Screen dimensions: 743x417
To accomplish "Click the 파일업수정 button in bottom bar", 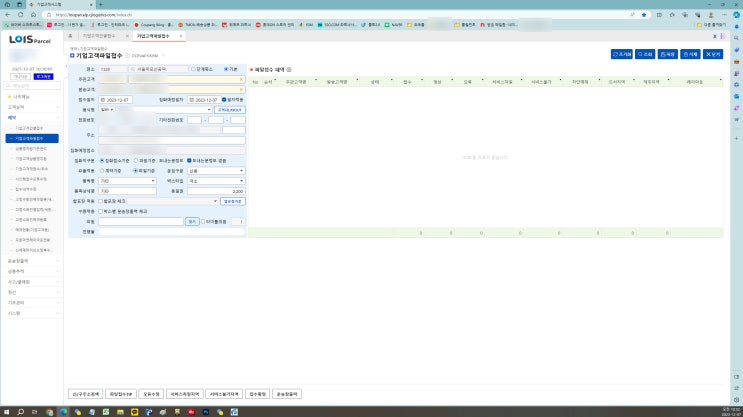I will (121, 394).
